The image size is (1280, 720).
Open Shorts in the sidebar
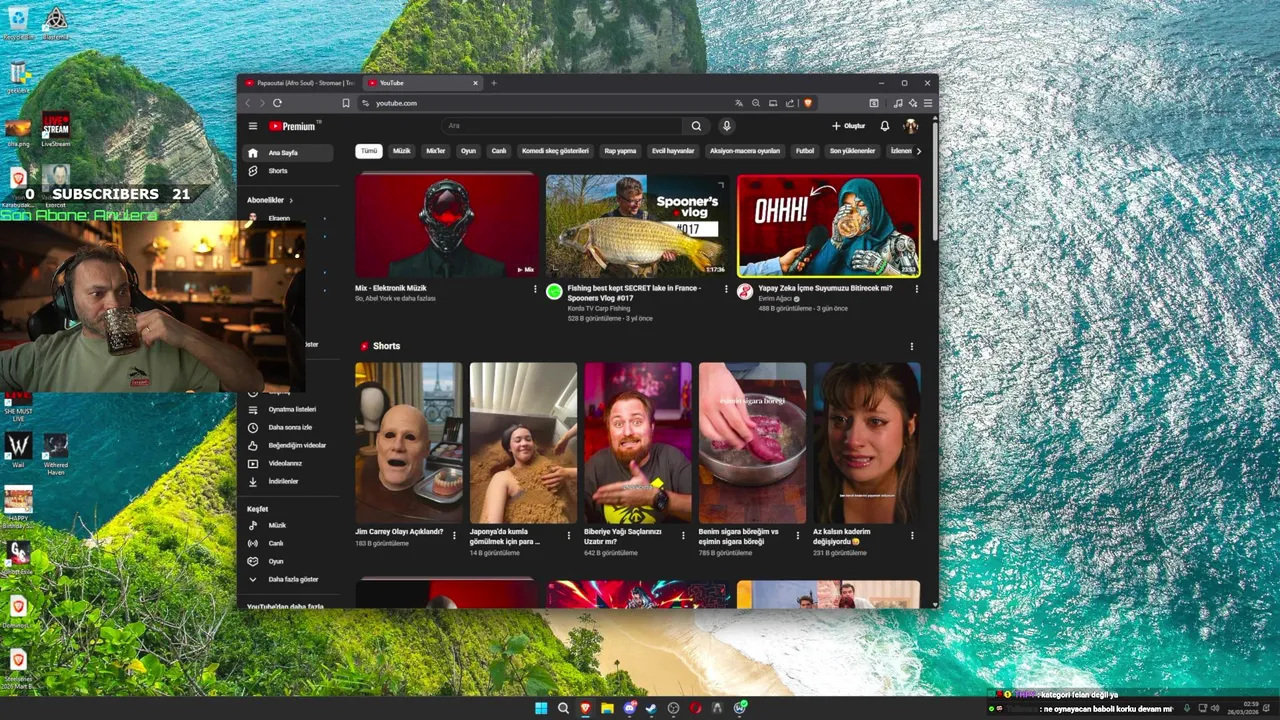pos(288,171)
